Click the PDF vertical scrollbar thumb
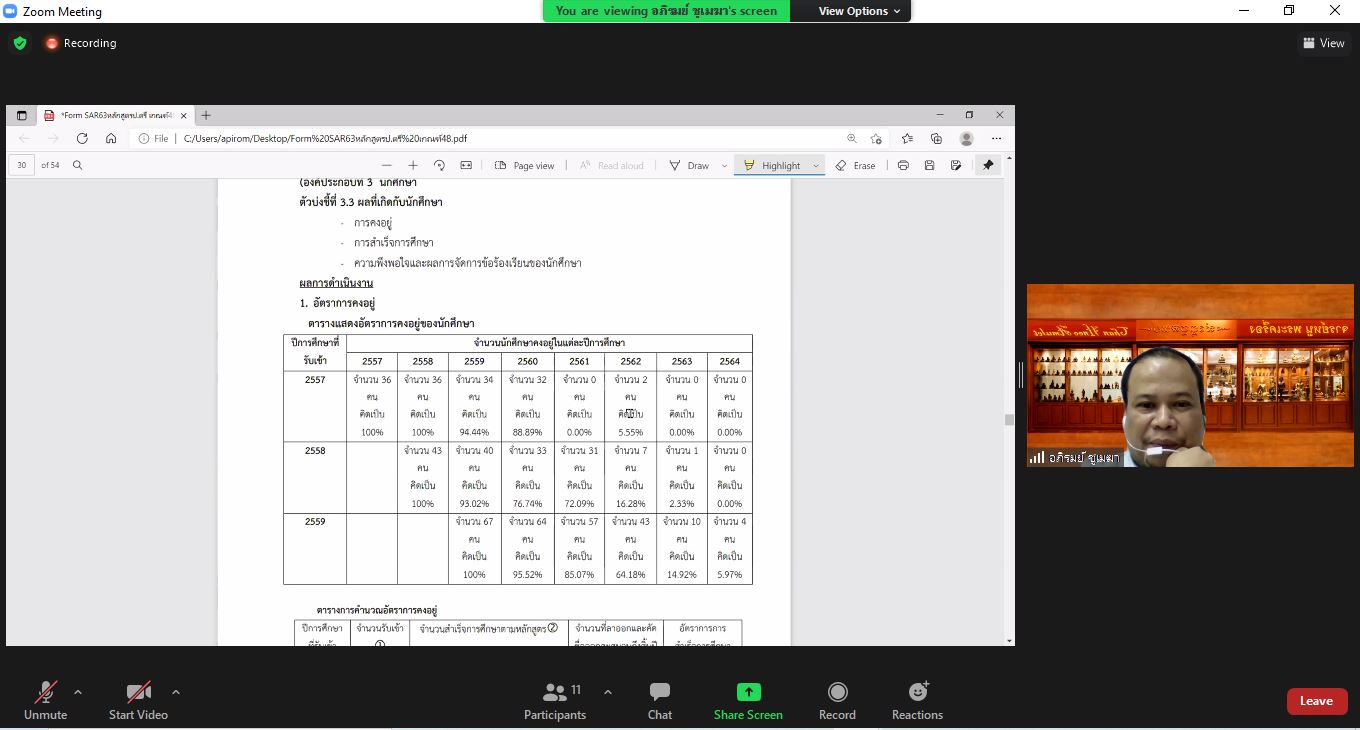 coord(1009,420)
